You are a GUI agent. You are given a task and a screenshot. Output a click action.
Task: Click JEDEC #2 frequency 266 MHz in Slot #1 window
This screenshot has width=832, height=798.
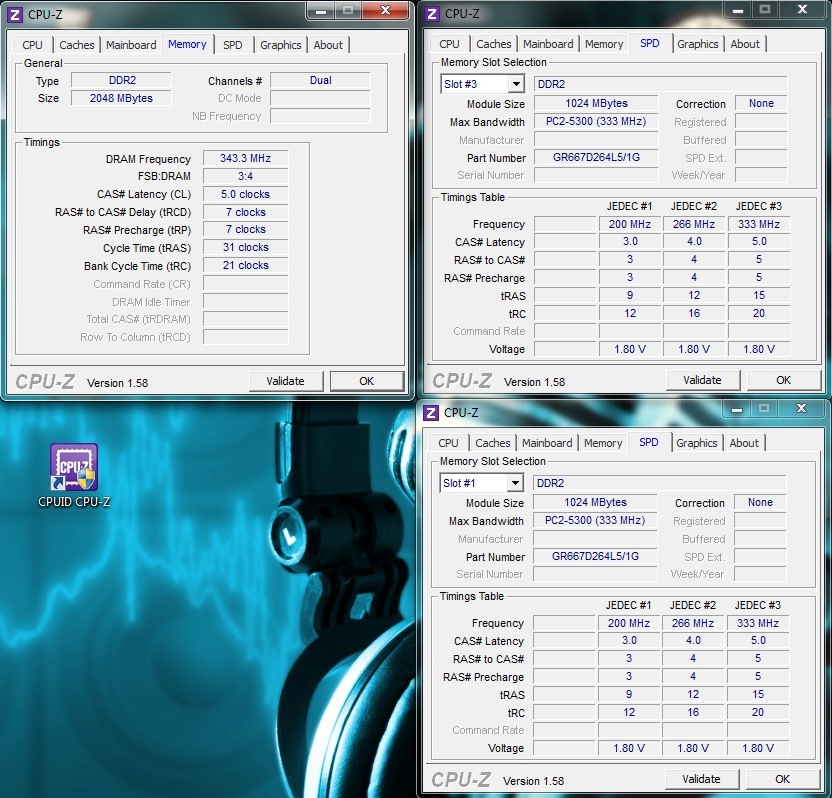(x=693, y=623)
